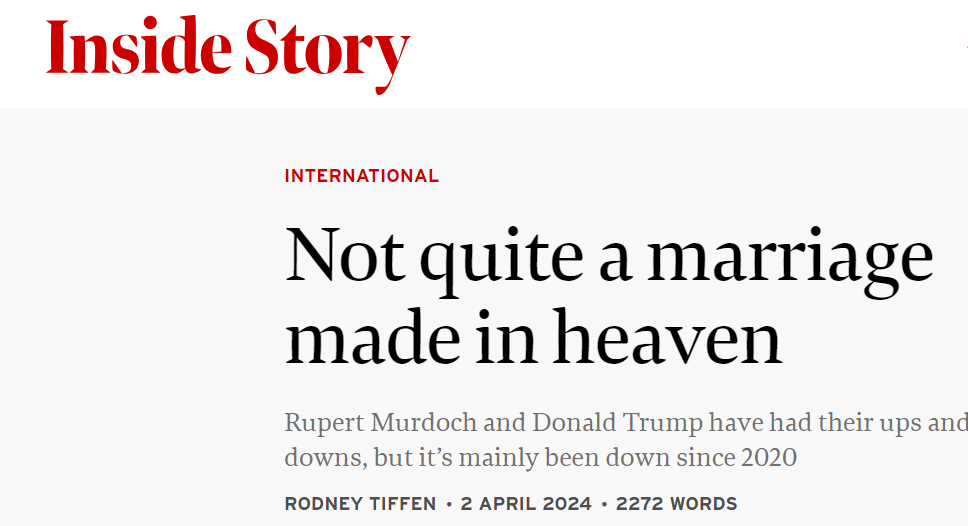Screen dimensions: 968x526
Task: Click headline line "made in heaven"
Action: pos(533,338)
